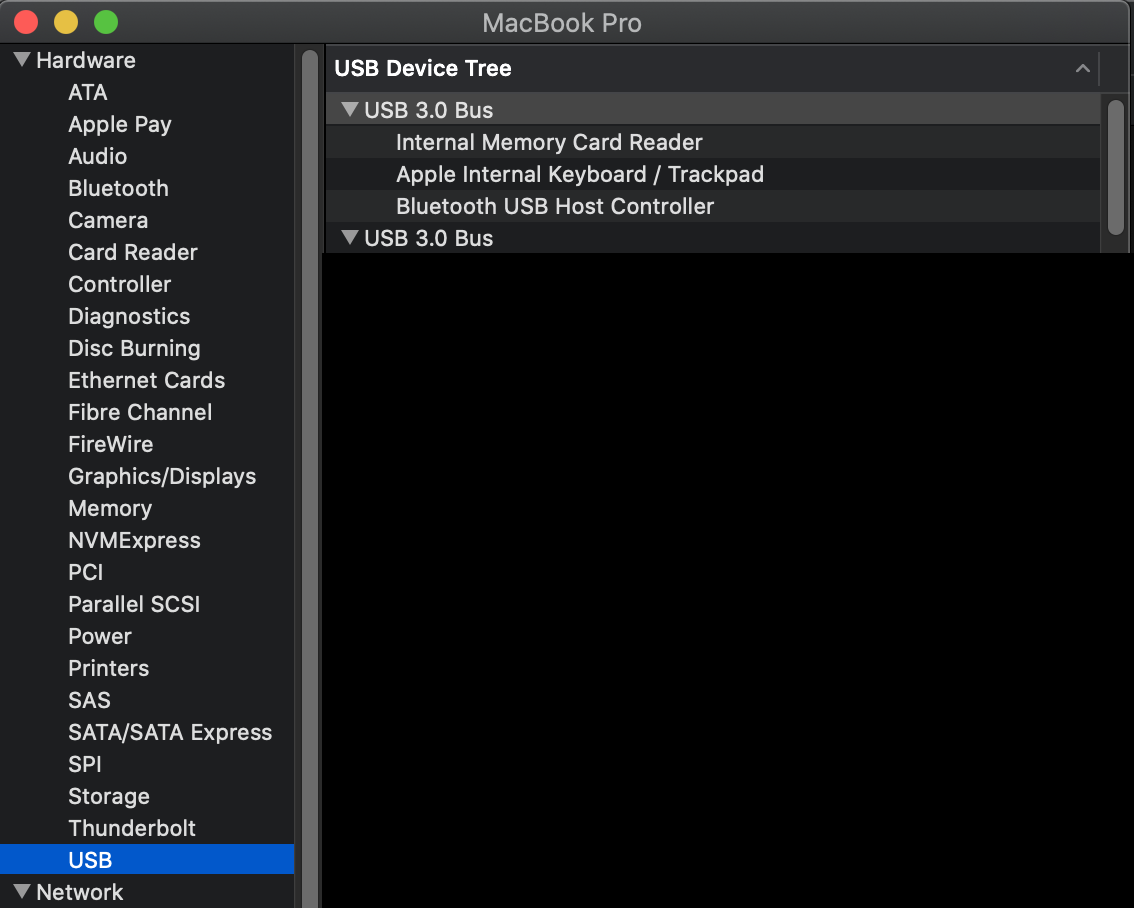Collapse the first USB 3.0 Bus triangle
The height and width of the screenshot is (908, 1134).
(x=350, y=109)
